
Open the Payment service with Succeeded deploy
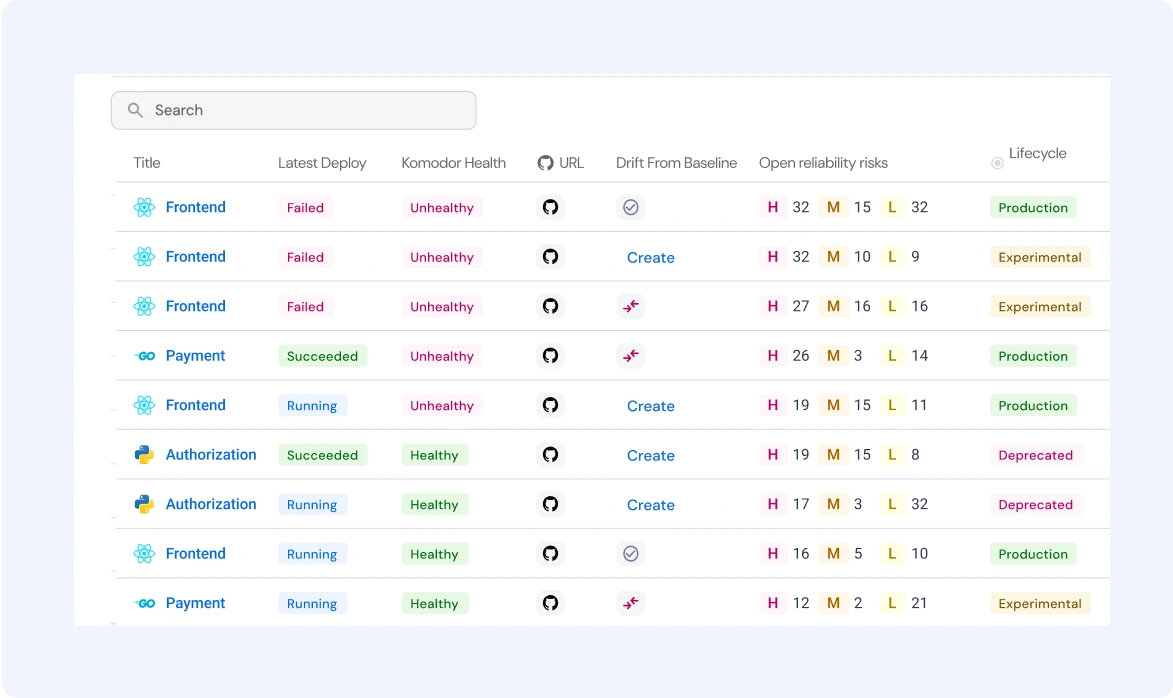tap(195, 356)
